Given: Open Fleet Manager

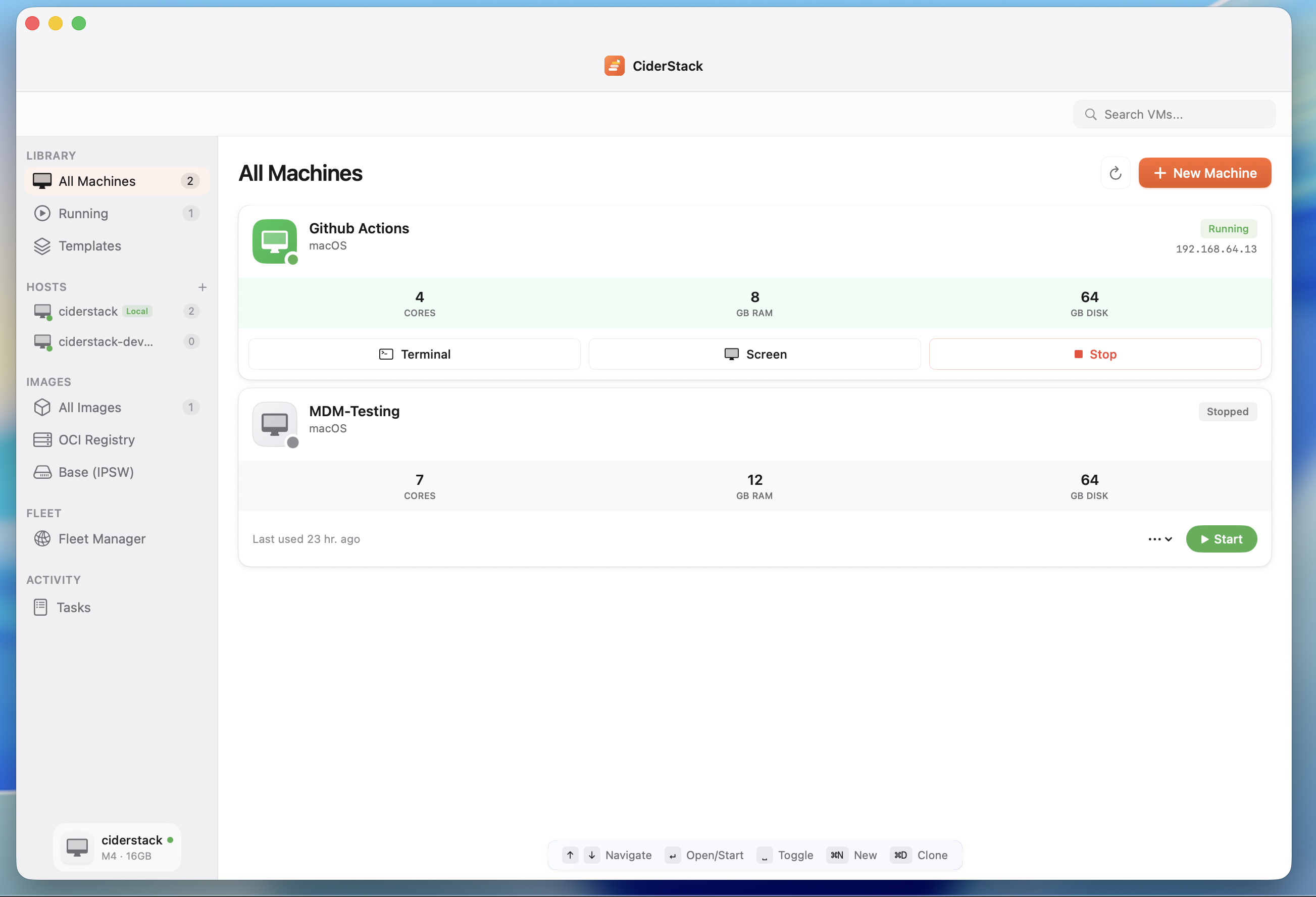Looking at the screenshot, I should coord(102,538).
